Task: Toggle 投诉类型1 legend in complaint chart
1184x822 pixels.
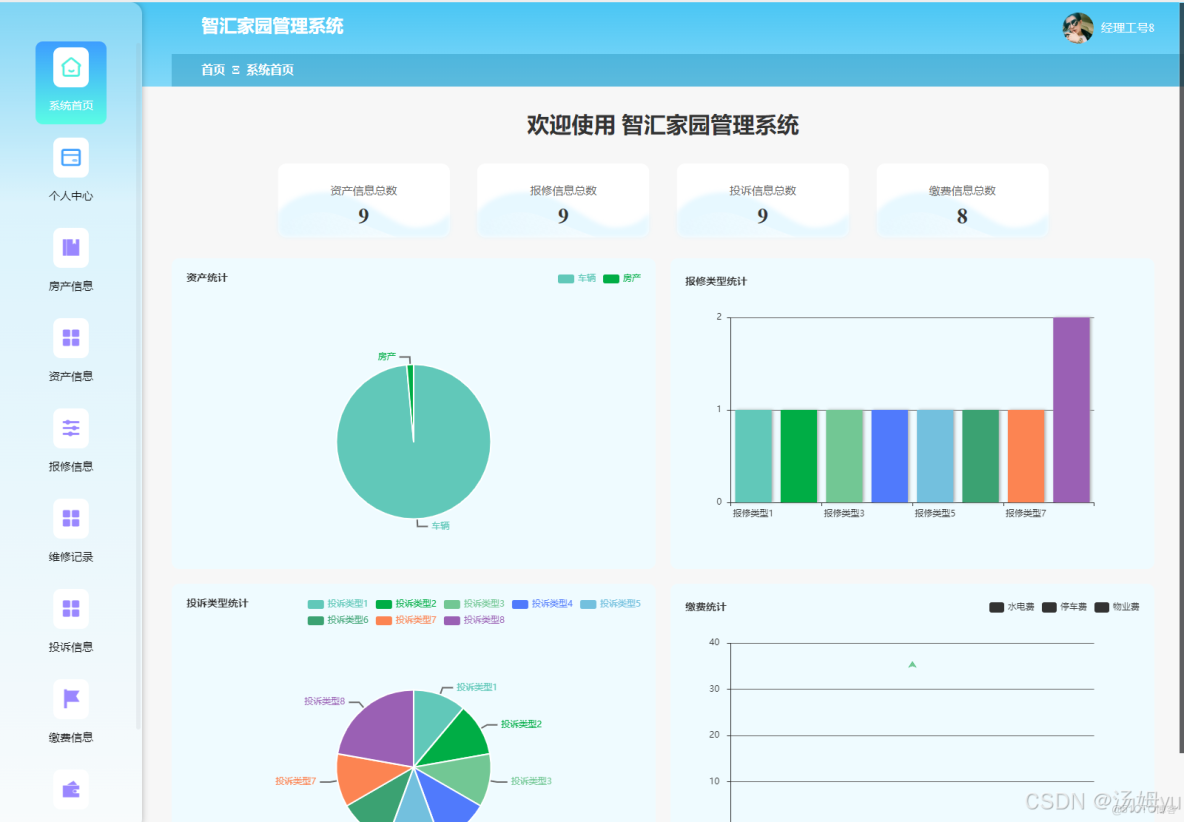Action: click(339, 603)
